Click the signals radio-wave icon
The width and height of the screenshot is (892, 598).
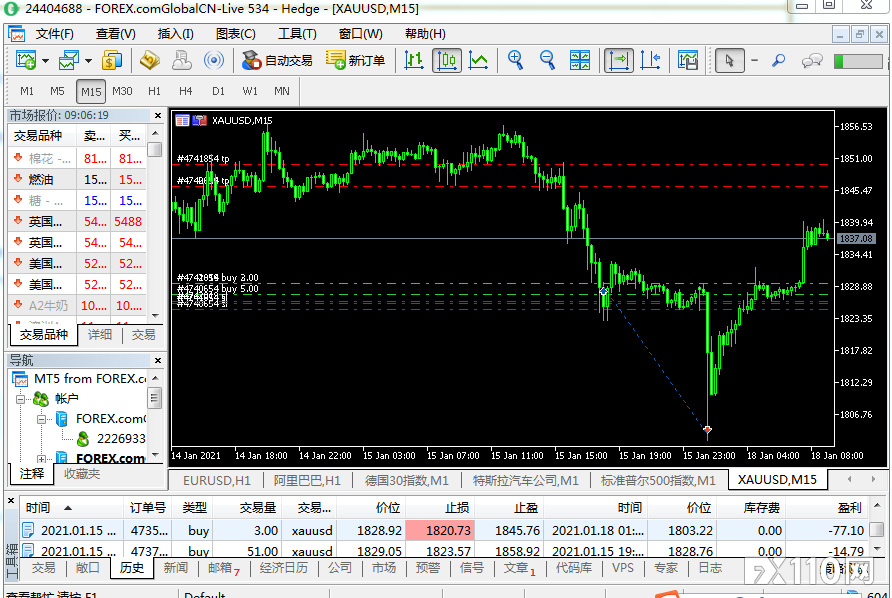click(x=214, y=60)
